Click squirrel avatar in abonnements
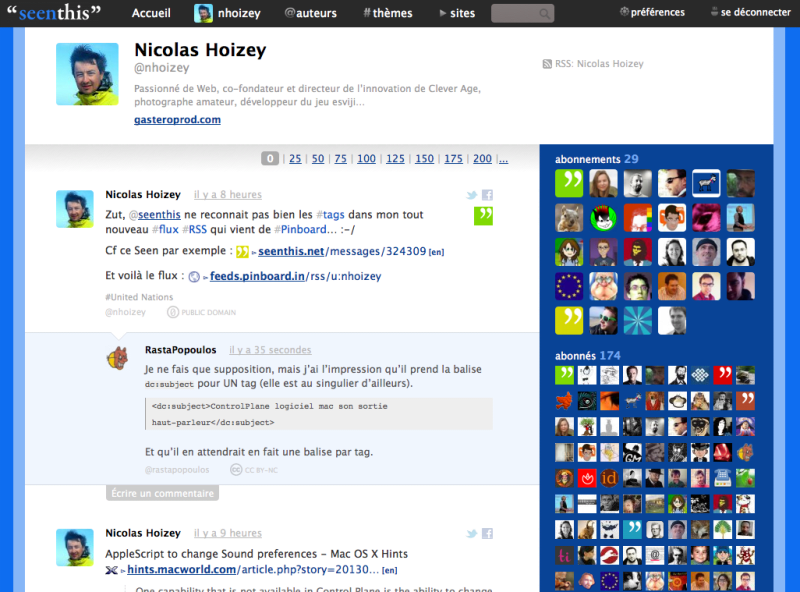Viewport: 800px width, 592px height. point(569,217)
